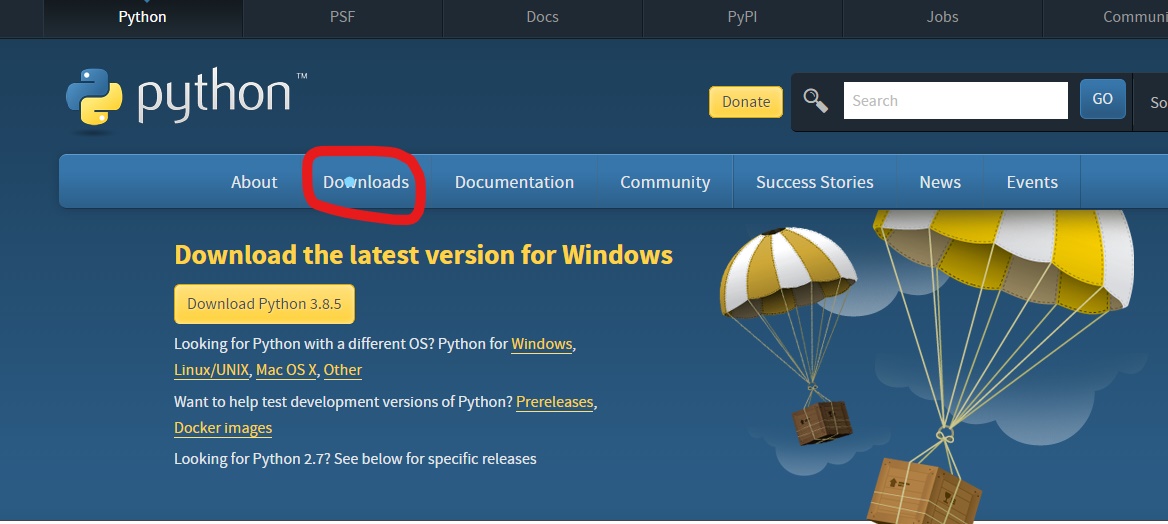Click the Python logo in header
Image resolution: width=1168 pixels, height=524 pixels.
(x=186, y=98)
